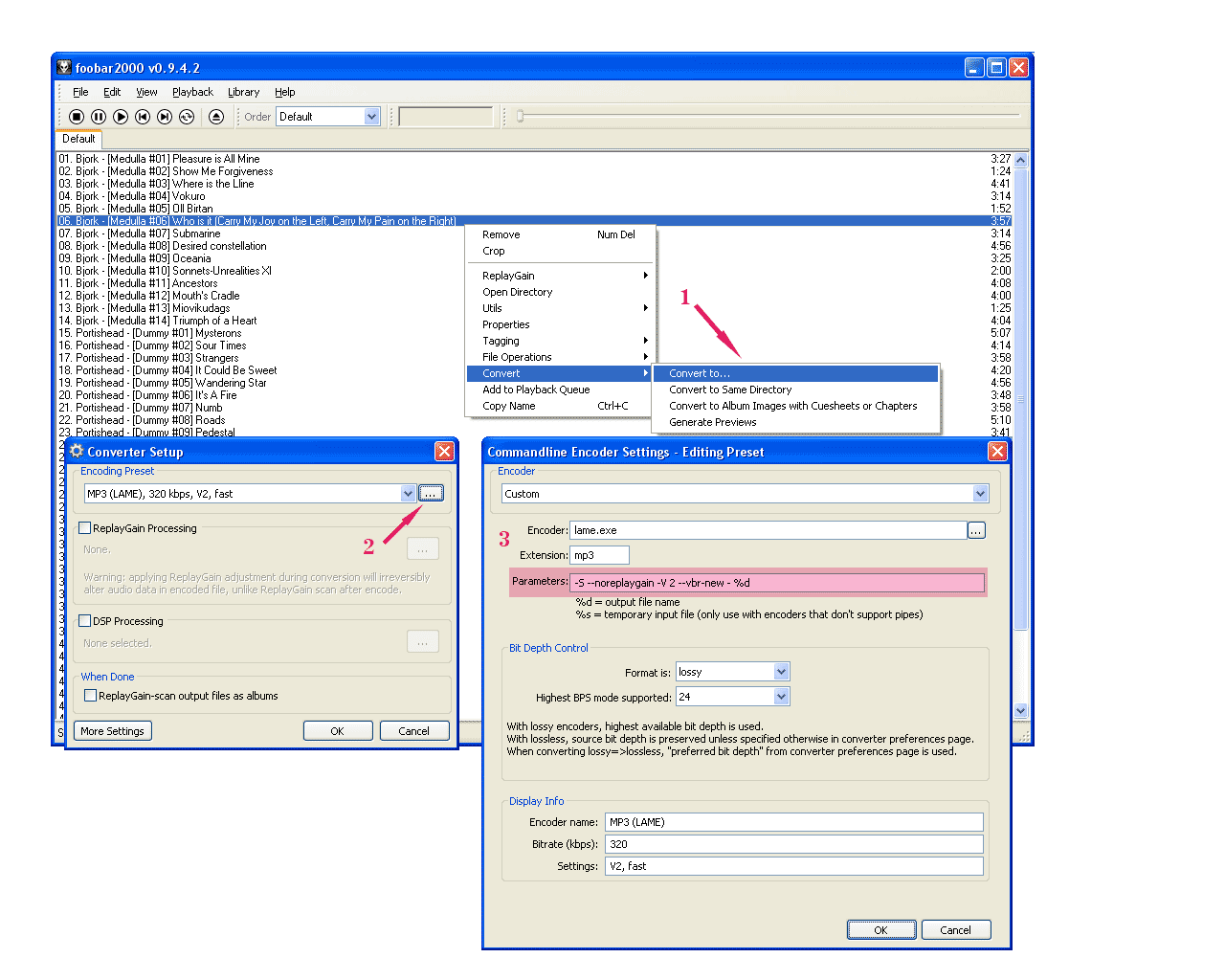Edit the encoding preset with '...' button

pyautogui.click(x=431, y=493)
